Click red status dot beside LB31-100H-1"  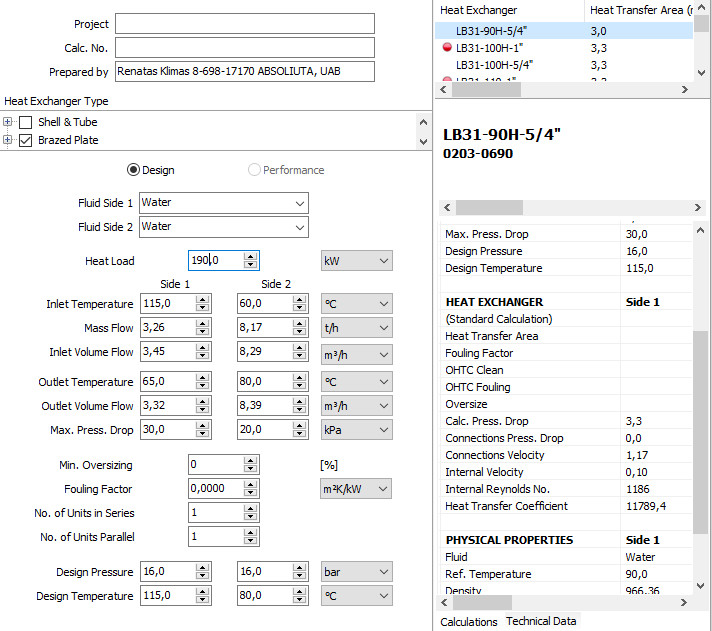446,48
